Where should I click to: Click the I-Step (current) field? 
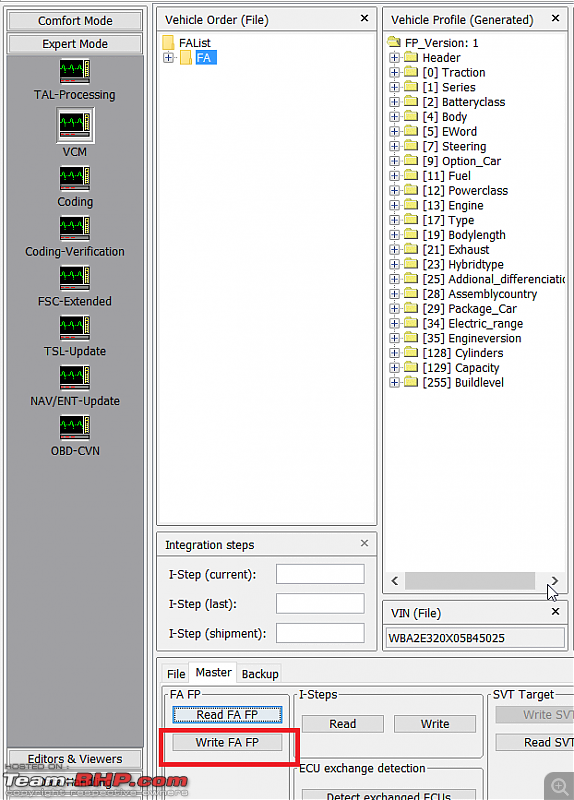[x=320, y=574]
